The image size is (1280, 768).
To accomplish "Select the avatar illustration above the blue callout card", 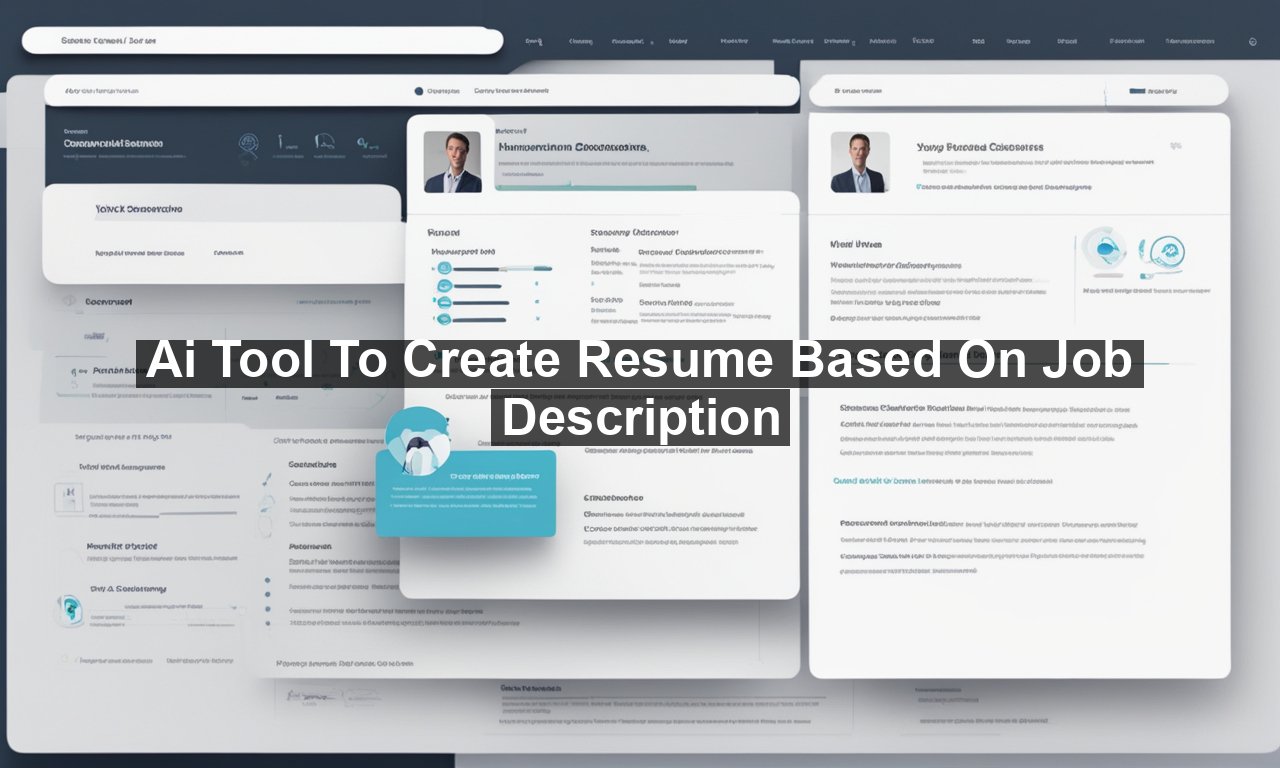I will [x=418, y=440].
